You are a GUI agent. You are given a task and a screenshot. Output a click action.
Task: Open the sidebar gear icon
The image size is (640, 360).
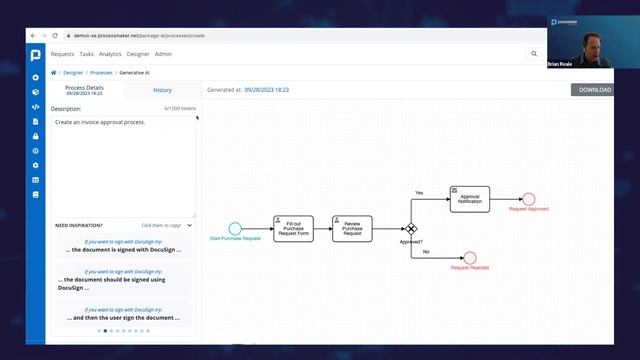[x=36, y=166]
